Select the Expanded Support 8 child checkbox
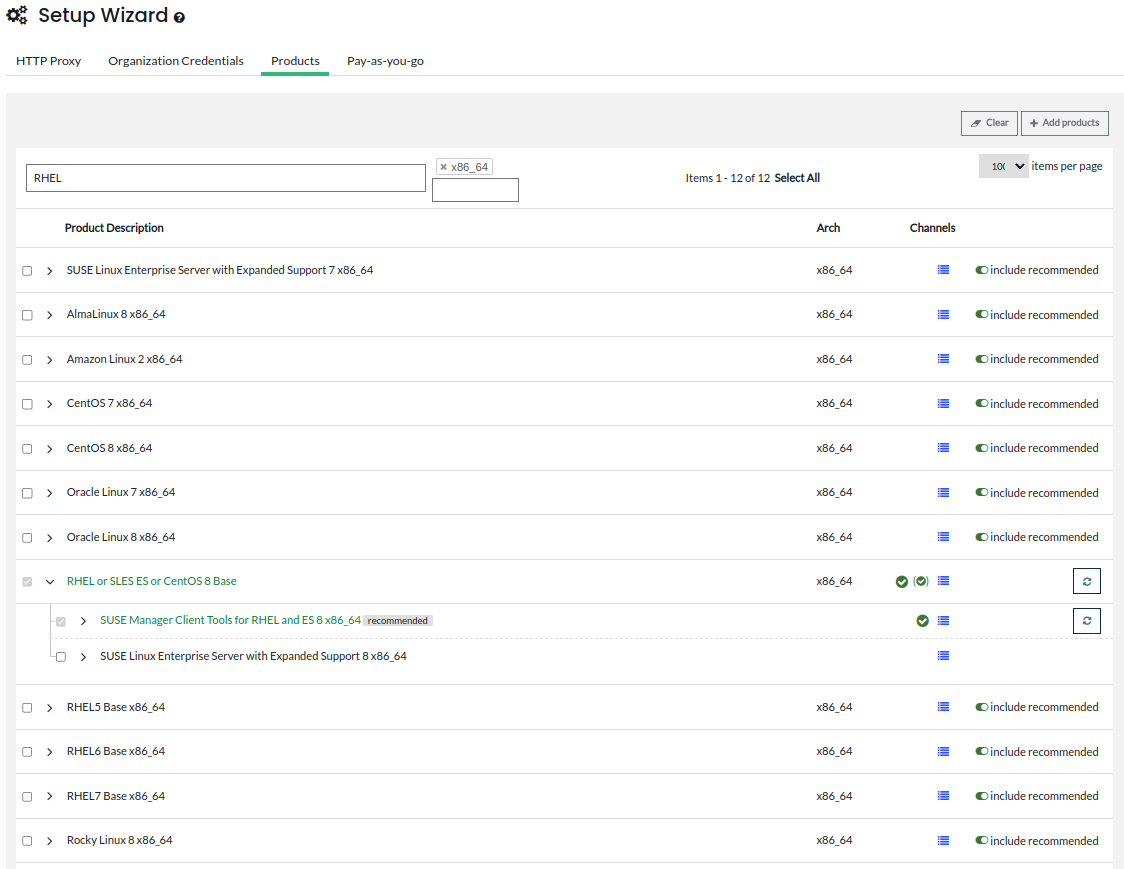Image resolution: width=1124 pixels, height=869 pixels. (61, 657)
